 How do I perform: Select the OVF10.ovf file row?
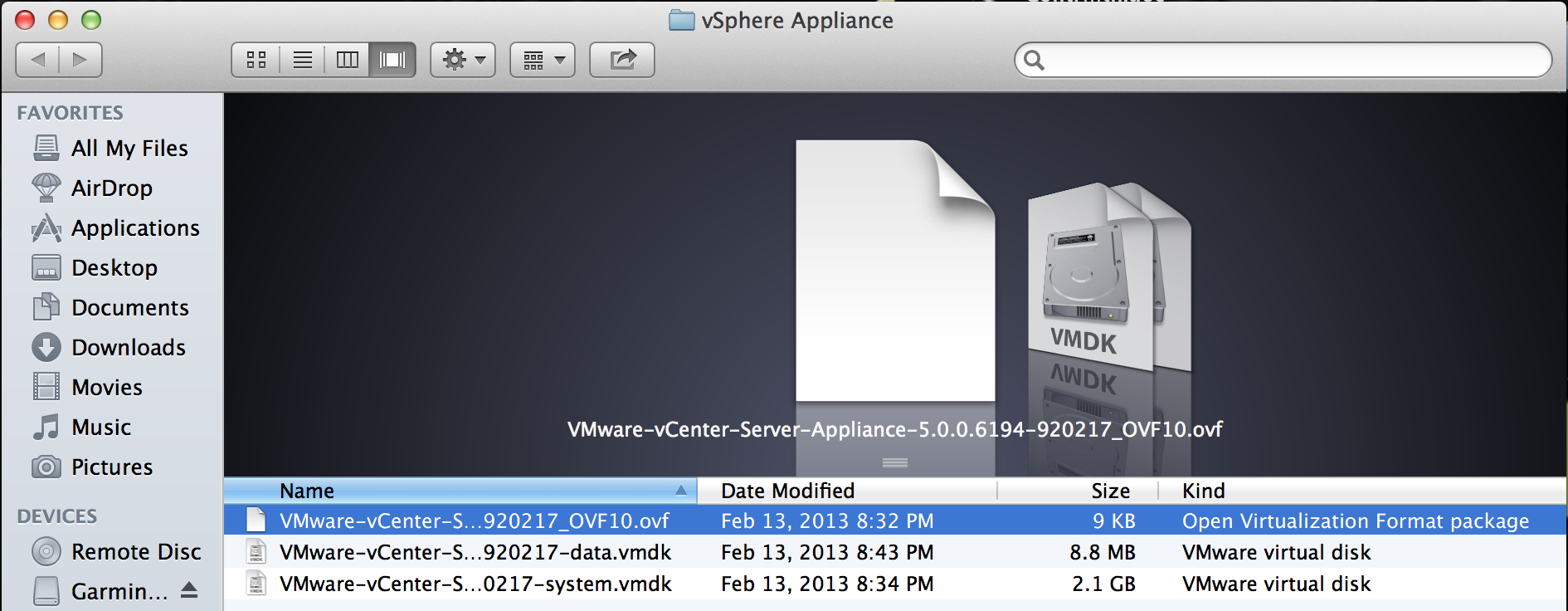click(x=895, y=521)
